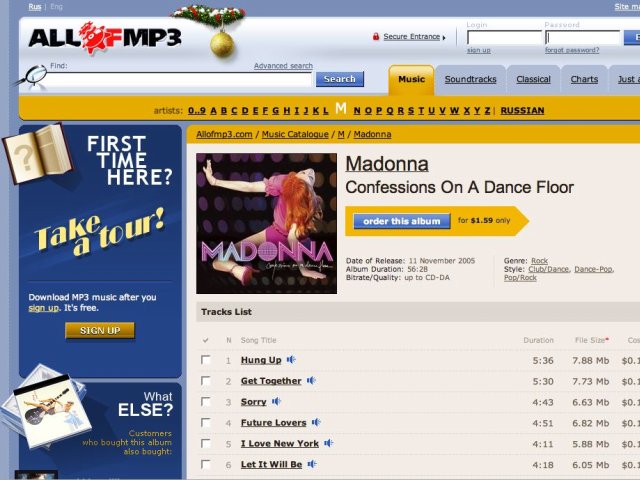Play the Hung Up preview speaker icon
The height and width of the screenshot is (480, 640).
click(x=291, y=360)
